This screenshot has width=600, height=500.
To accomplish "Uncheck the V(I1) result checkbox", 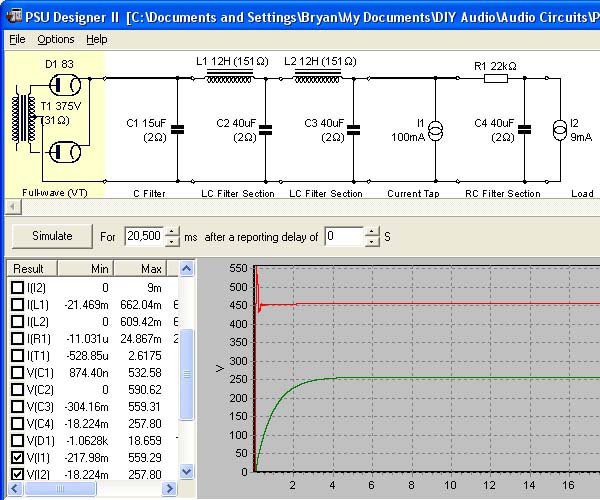I will [17, 457].
